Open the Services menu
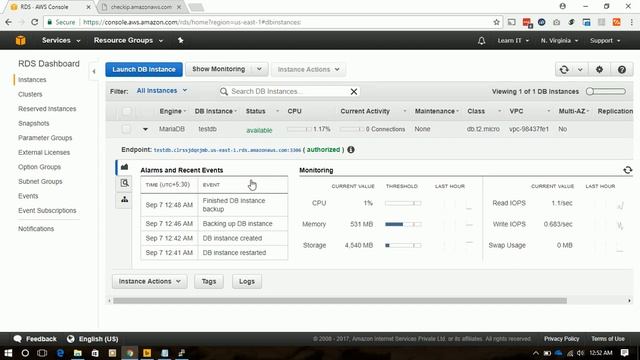Screen dimensions: 640x360 tap(61, 40)
